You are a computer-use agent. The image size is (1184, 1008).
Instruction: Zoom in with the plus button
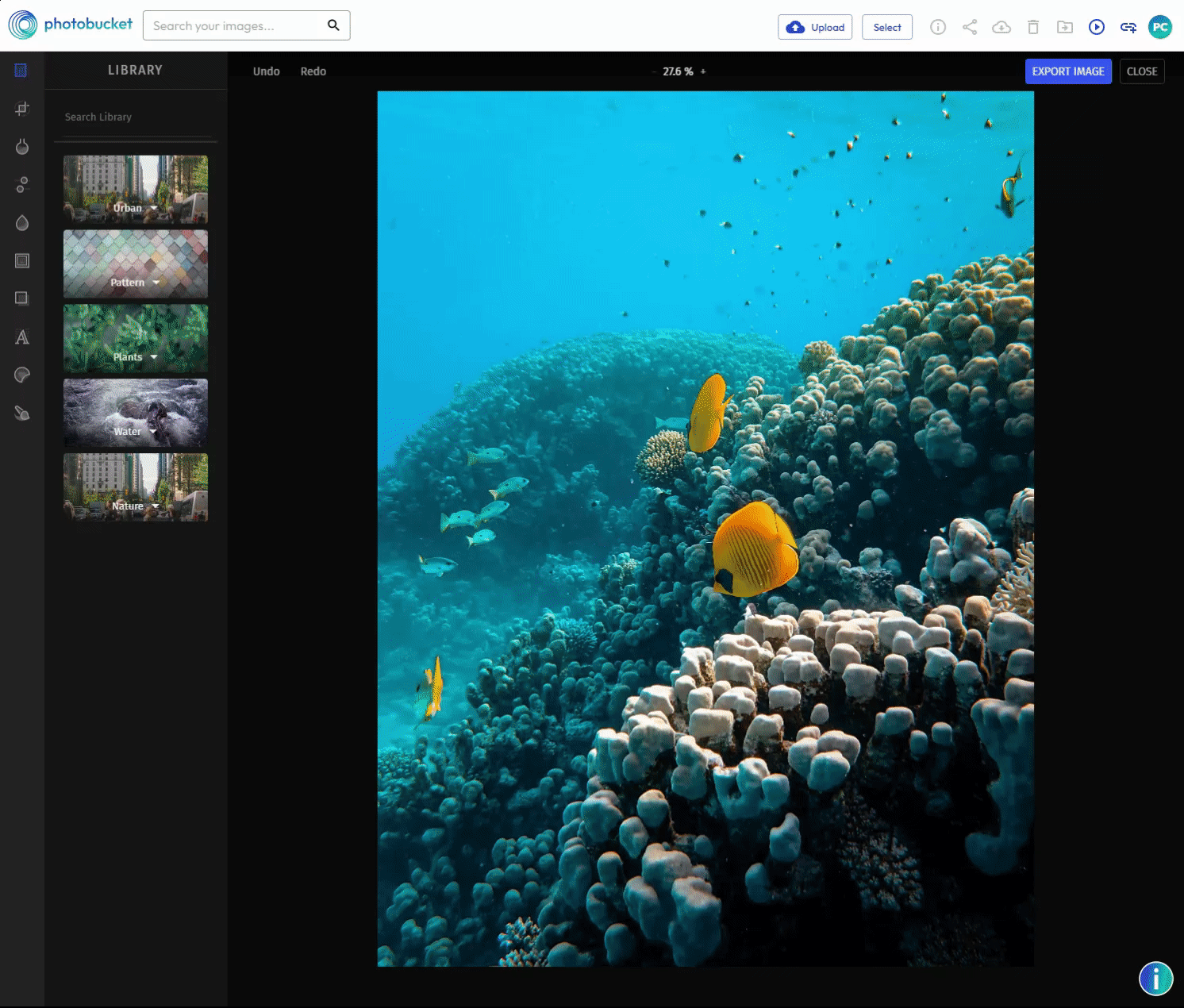click(x=703, y=71)
